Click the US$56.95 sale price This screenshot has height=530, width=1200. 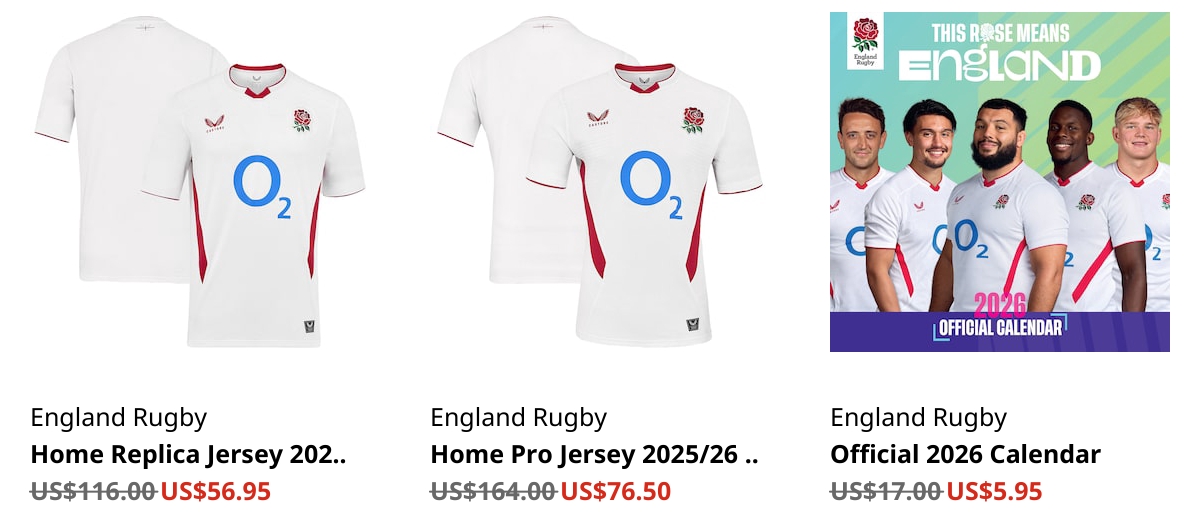(x=216, y=491)
